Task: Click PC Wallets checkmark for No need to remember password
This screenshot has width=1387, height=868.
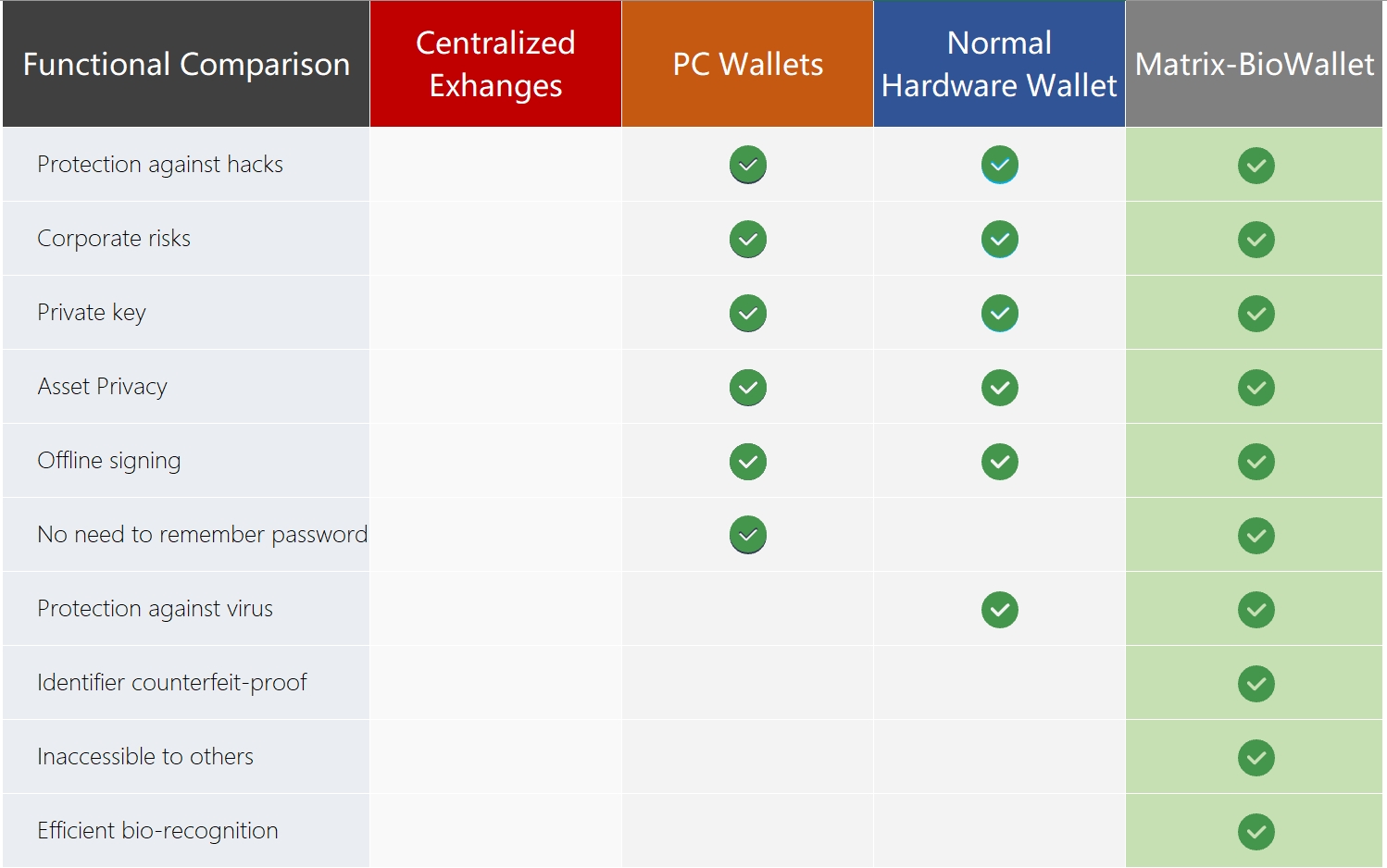Action: click(748, 535)
